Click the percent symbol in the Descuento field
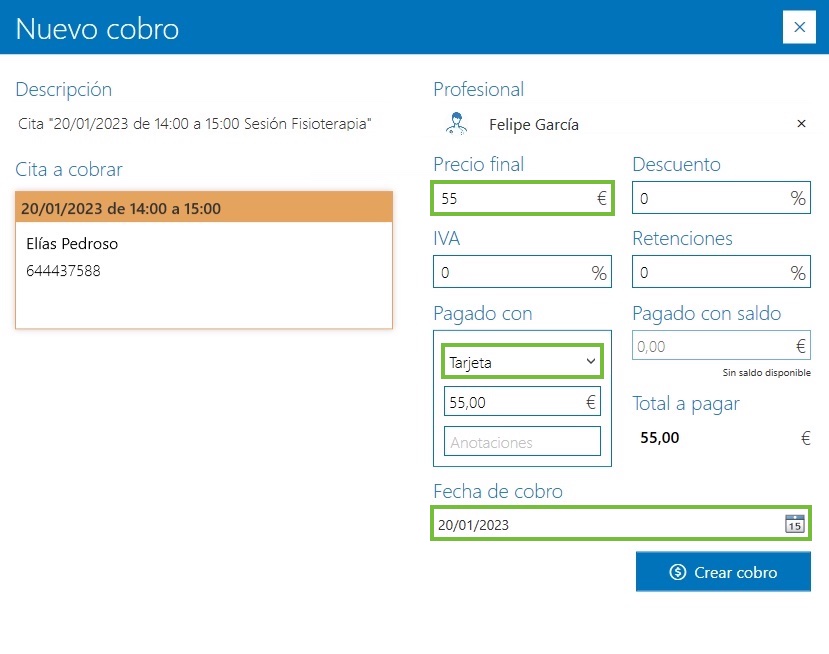 coord(799,198)
